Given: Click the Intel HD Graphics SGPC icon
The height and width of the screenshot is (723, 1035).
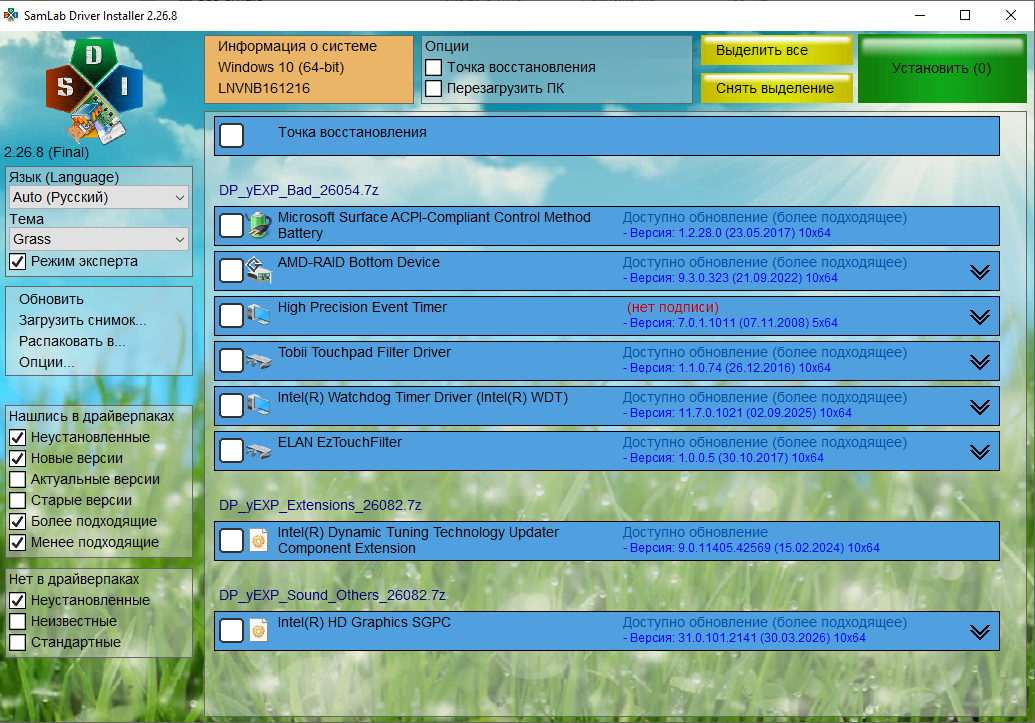Looking at the screenshot, I should click(x=259, y=630).
